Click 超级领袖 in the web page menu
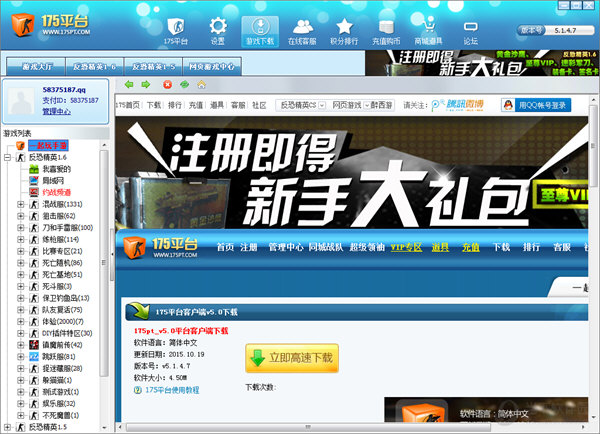600x434 pixels. pyautogui.click(x=367, y=247)
